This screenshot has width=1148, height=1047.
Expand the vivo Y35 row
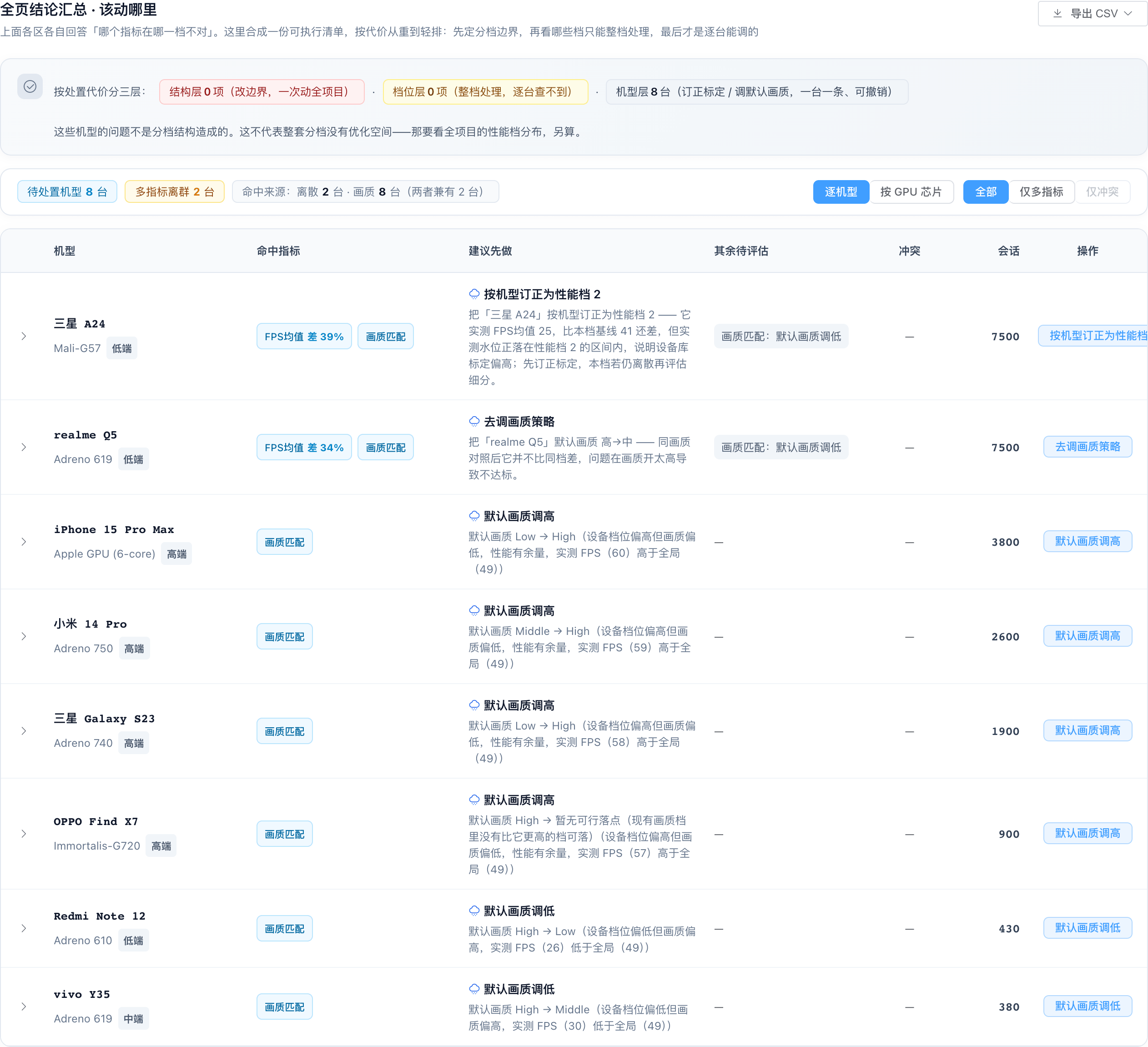24,1007
